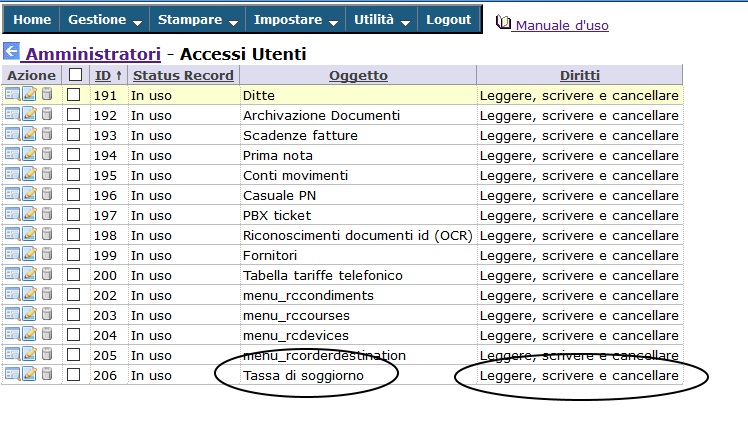Expand the Gestione dropdown menu

[104, 20]
